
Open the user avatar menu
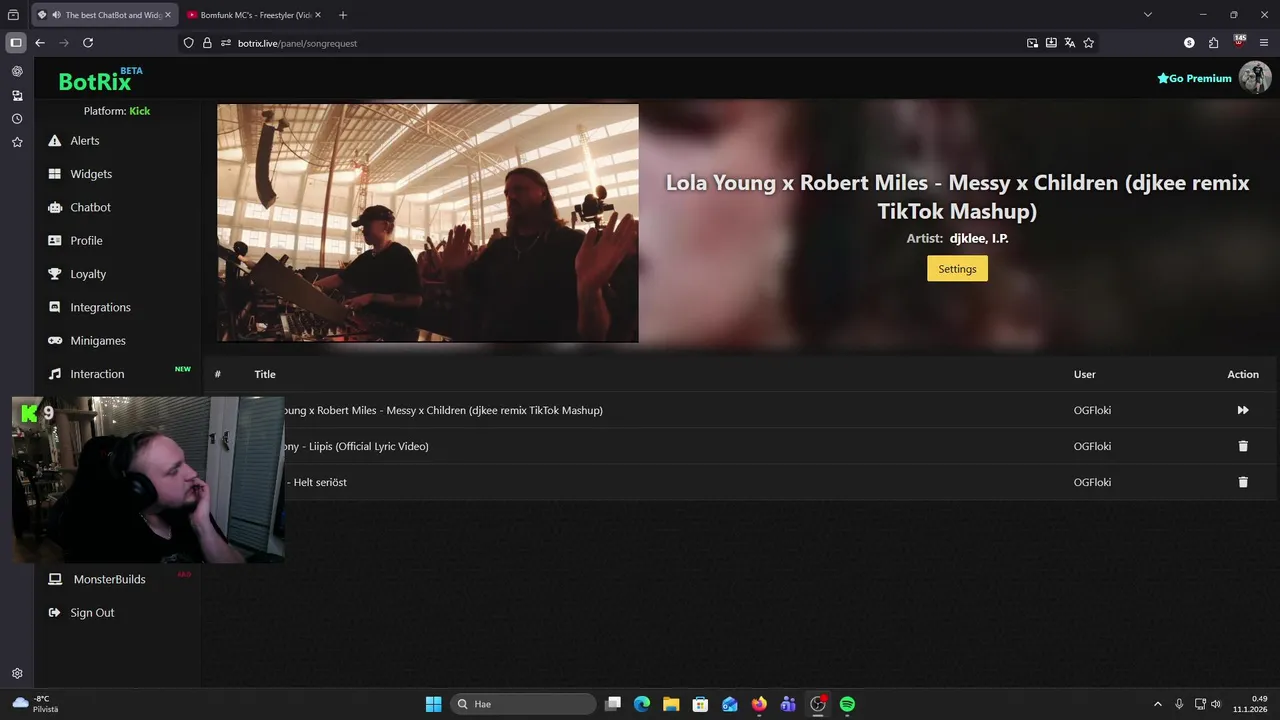1255,77
